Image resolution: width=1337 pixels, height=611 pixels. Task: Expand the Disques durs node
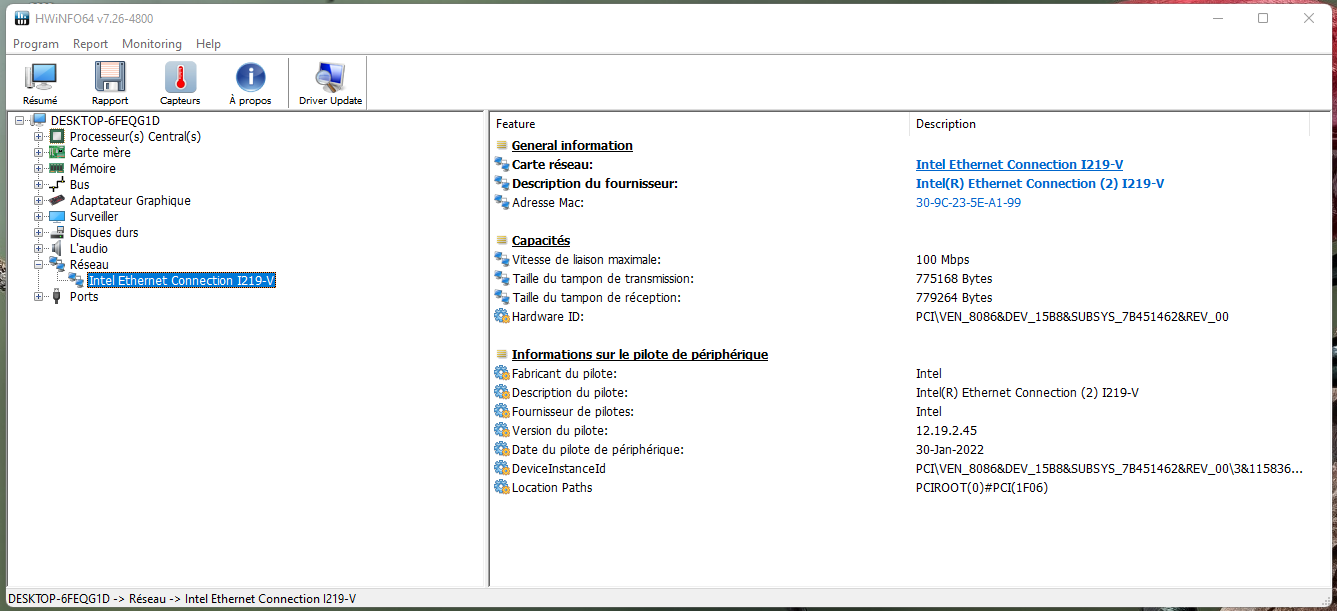tap(39, 233)
